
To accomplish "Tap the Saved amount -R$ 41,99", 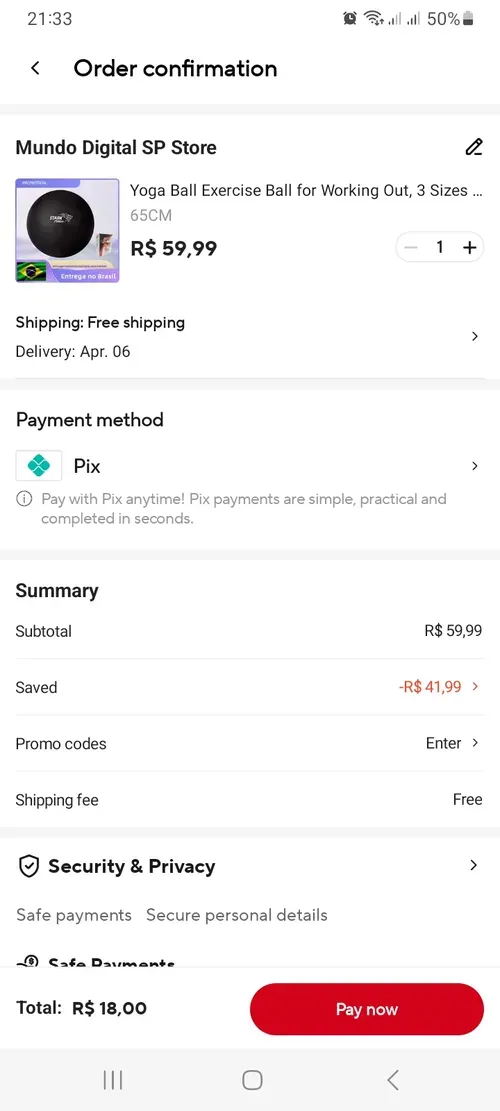I will click(x=430, y=687).
